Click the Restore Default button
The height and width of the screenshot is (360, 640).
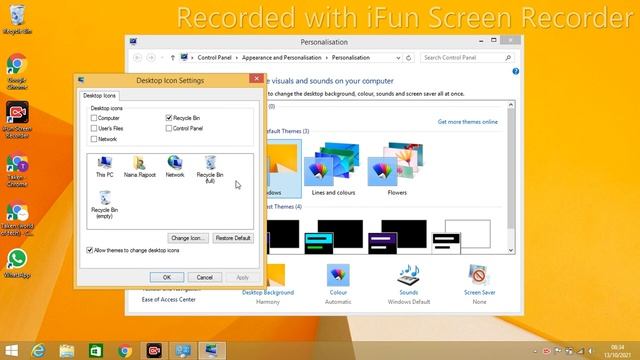click(x=233, y=238)
